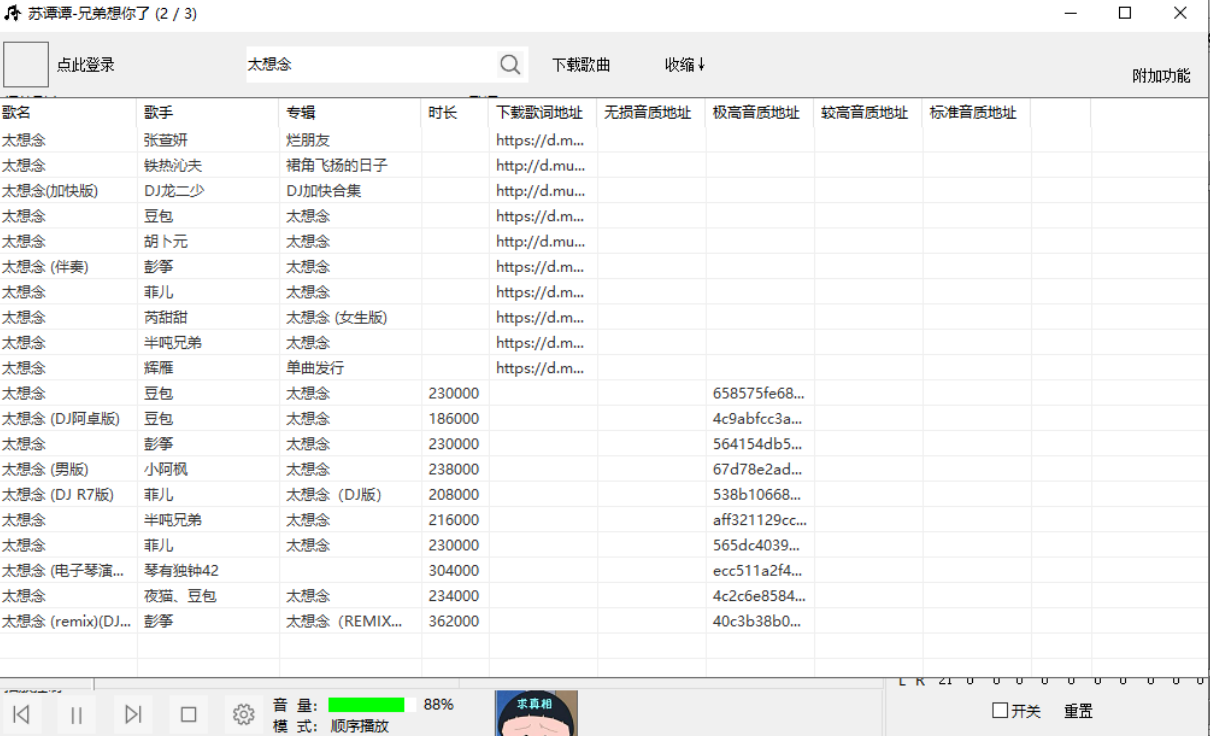Click the 下载歌曲 button
This screenshot has width=1210, height=736.
coord(581,65)
